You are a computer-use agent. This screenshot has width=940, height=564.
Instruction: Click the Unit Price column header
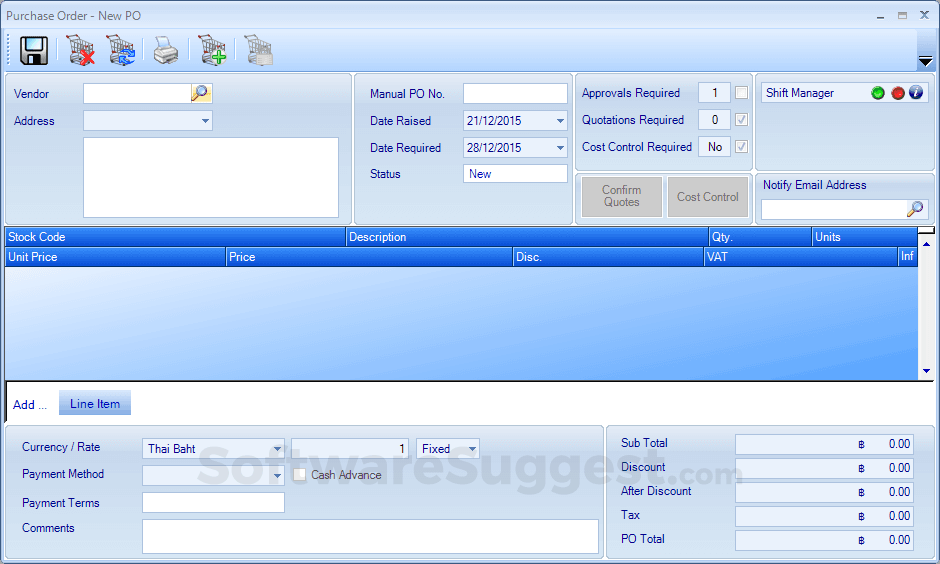coord(116,257)
